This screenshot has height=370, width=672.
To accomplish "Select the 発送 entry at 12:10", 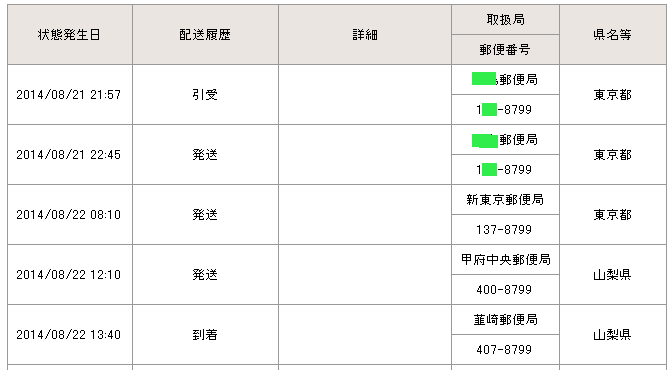I will click(x=205, y=275).
